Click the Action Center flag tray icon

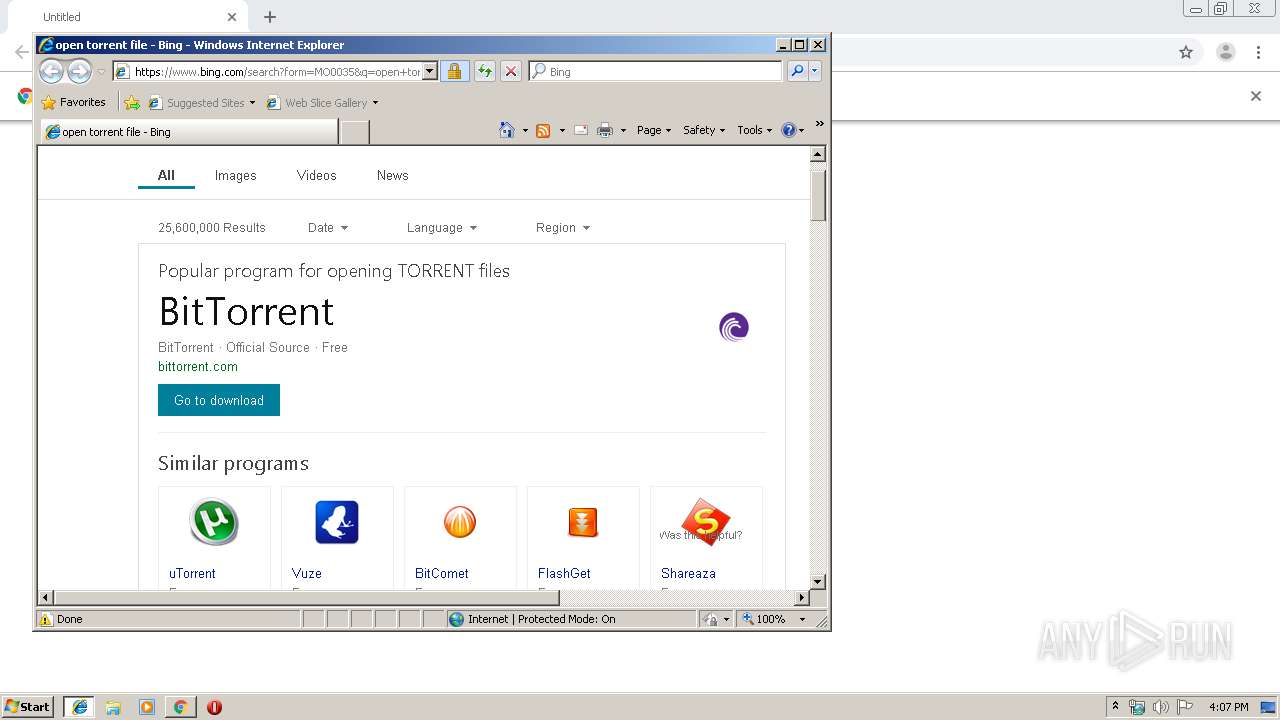tap(1185, 707)
